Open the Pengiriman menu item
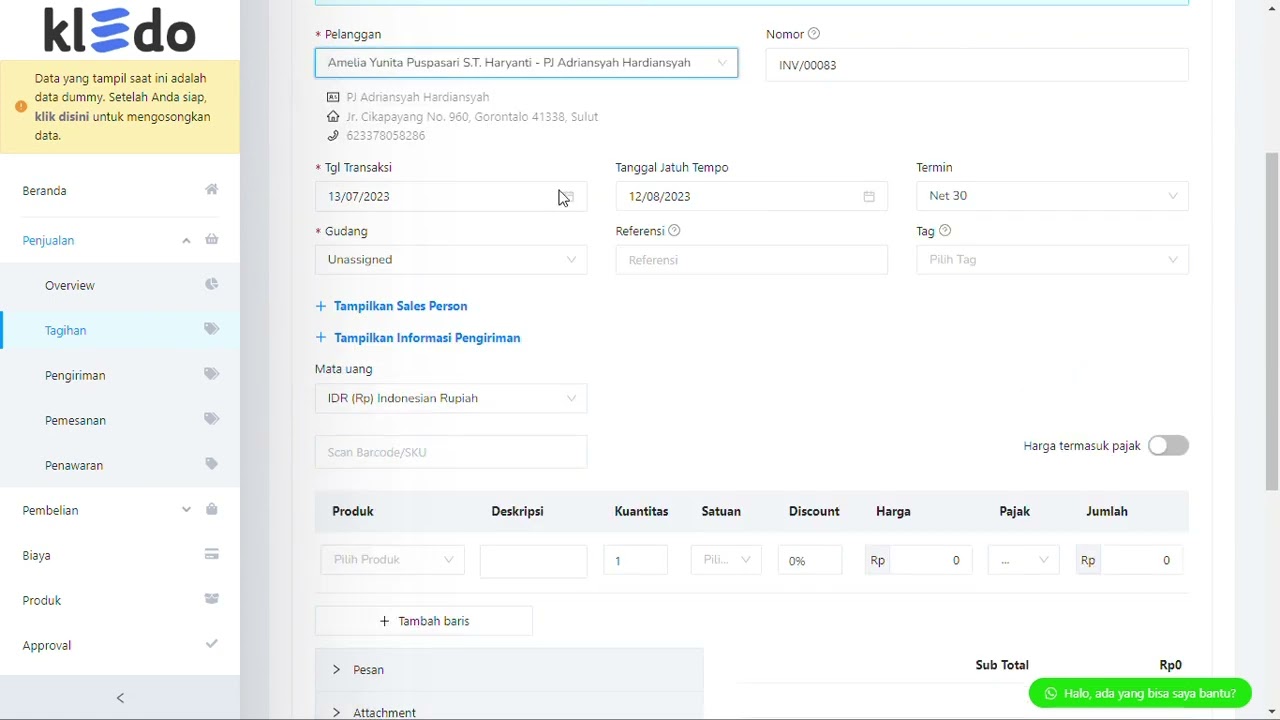The height and width of the screenshot is (720, 1280). pyautogui.click(x=75, y=375)
